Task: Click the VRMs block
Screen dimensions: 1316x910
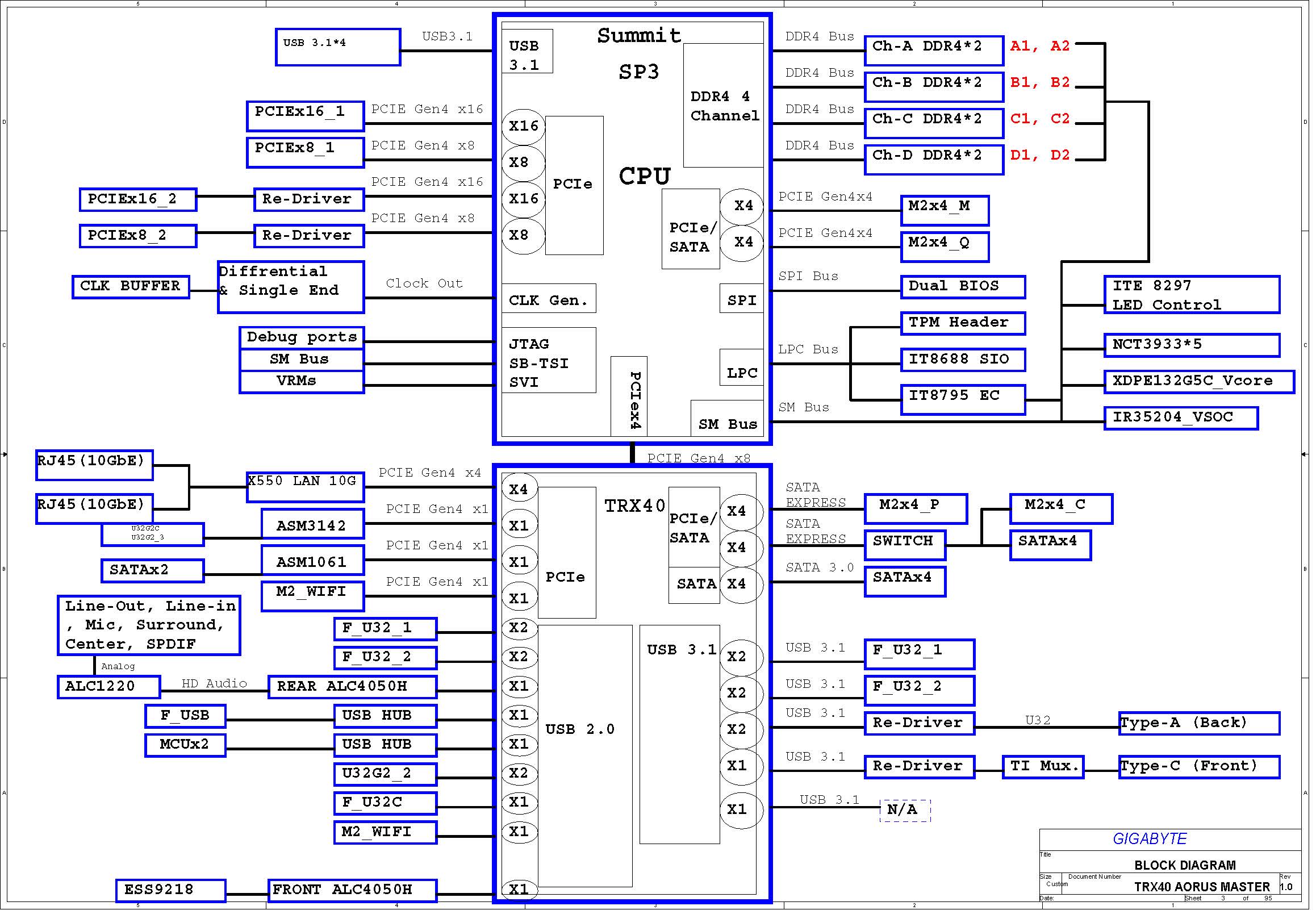Action: pyautogui.click(x=302, y=382)
